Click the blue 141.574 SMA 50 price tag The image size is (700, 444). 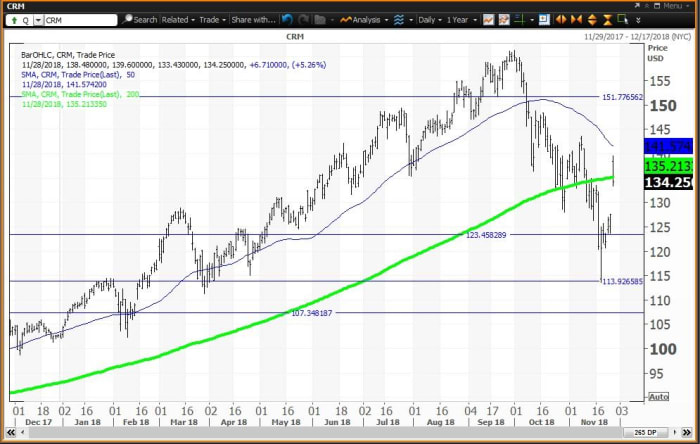(x=668, y=146)
